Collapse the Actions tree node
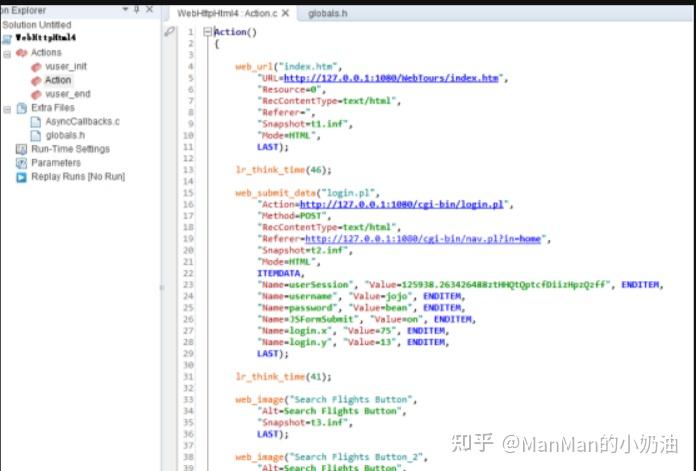This screenshot has height=471, width=696. (x=7, y=55)
